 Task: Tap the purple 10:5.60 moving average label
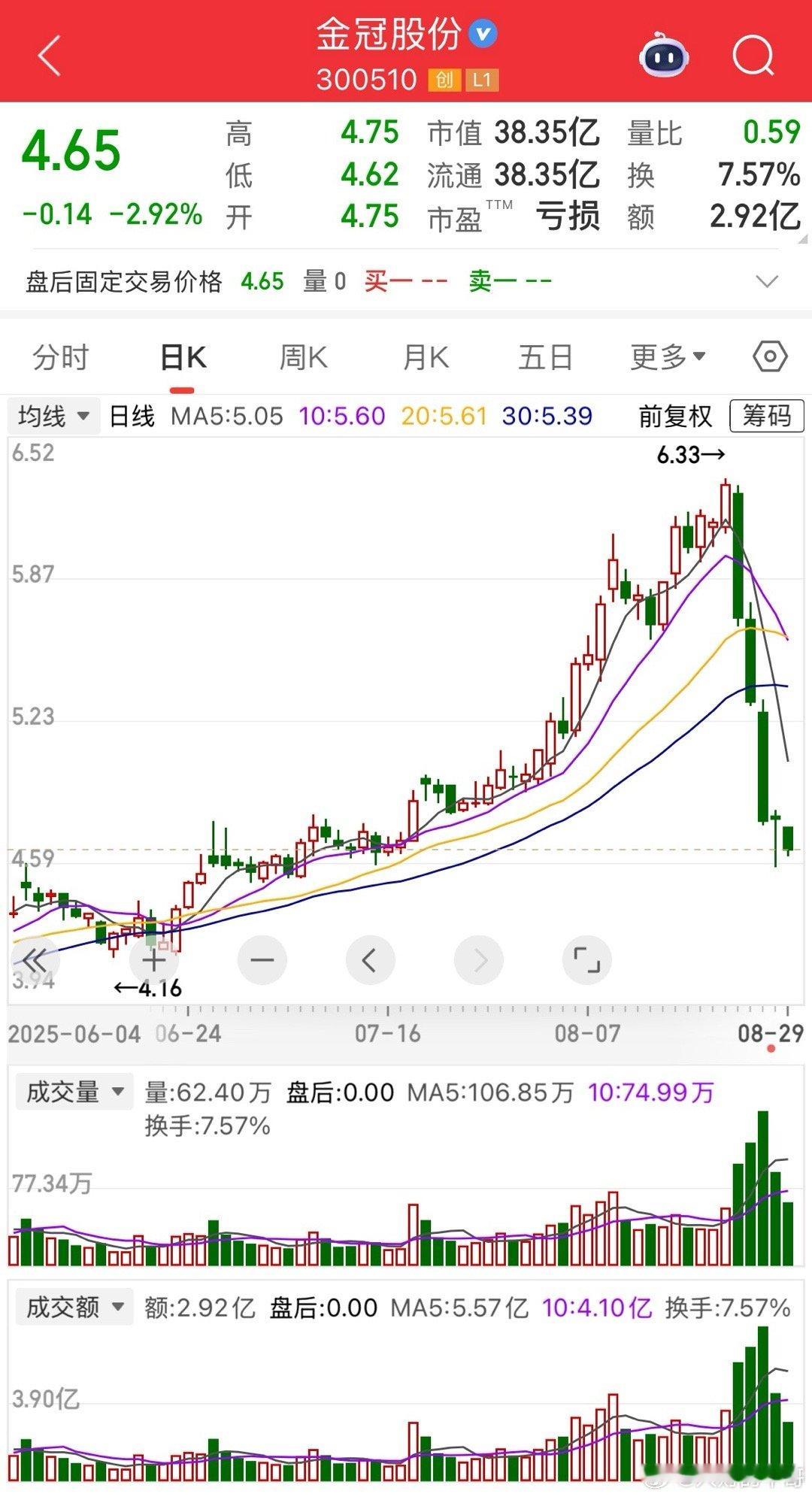(x=342, y=416)
